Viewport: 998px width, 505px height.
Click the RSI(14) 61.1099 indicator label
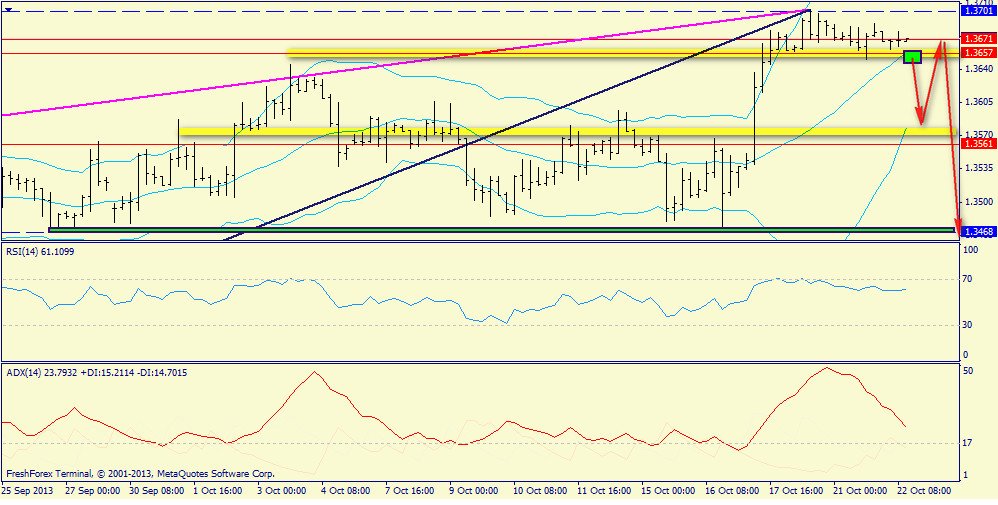pyautogui.click(x=41, y=251)
